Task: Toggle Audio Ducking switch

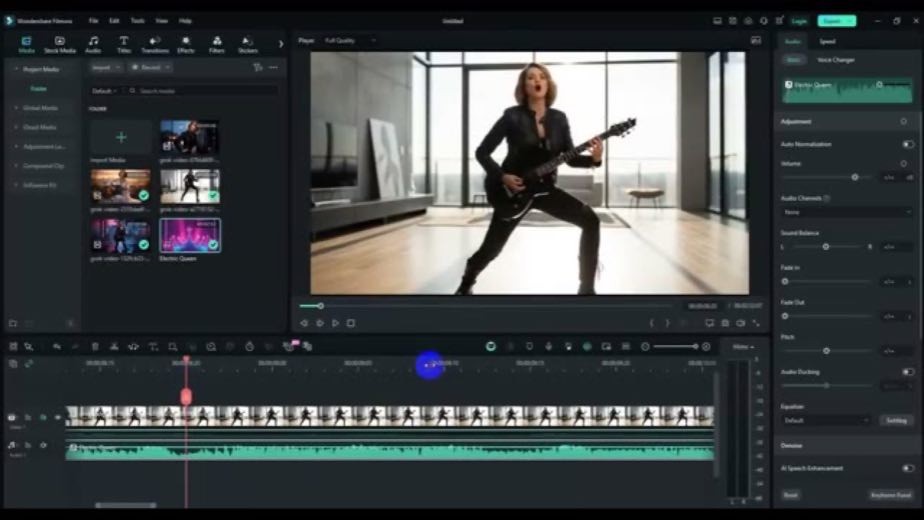Action: pyautogui.click(x=908, y=372)
